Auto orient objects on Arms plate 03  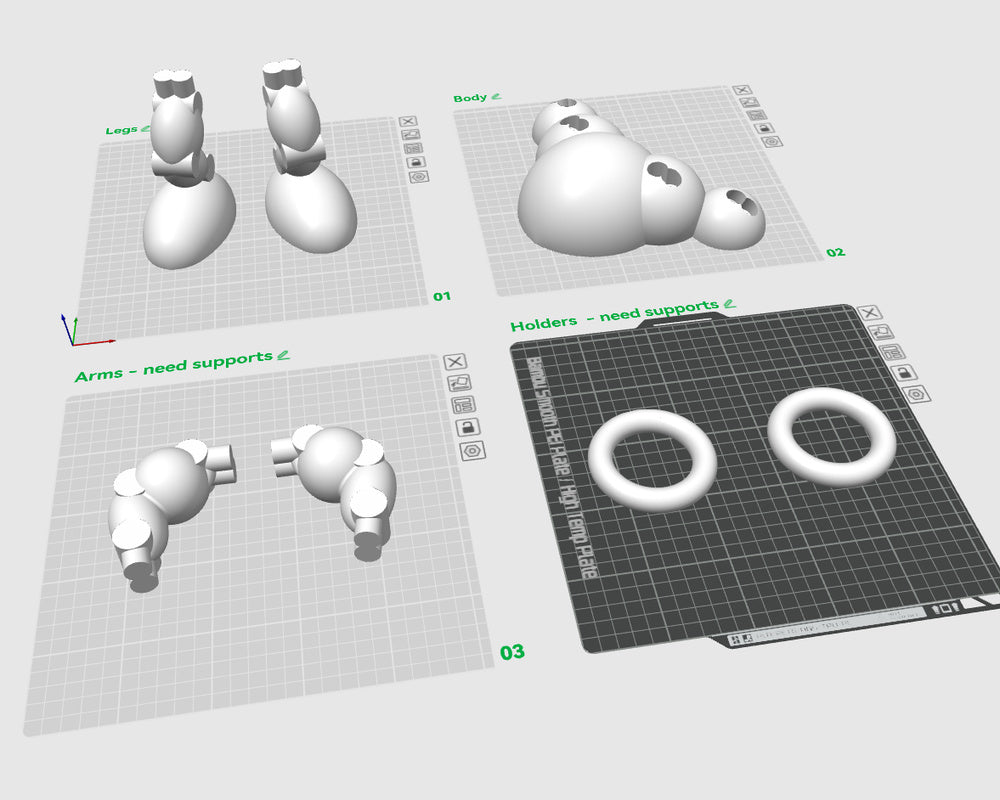coord(459,383)
